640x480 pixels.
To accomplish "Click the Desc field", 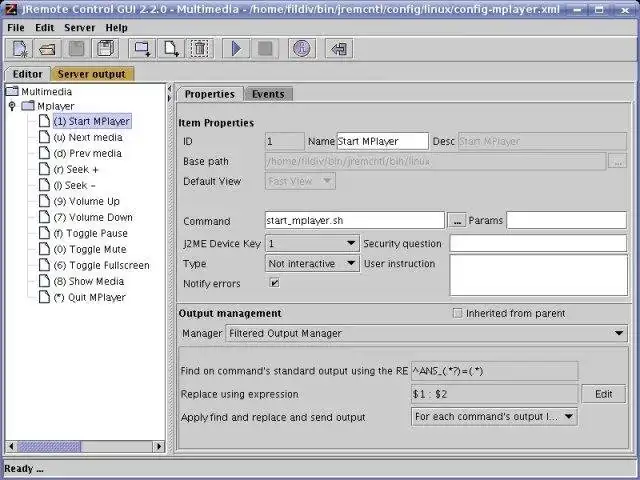I will [x=542, y=141].
